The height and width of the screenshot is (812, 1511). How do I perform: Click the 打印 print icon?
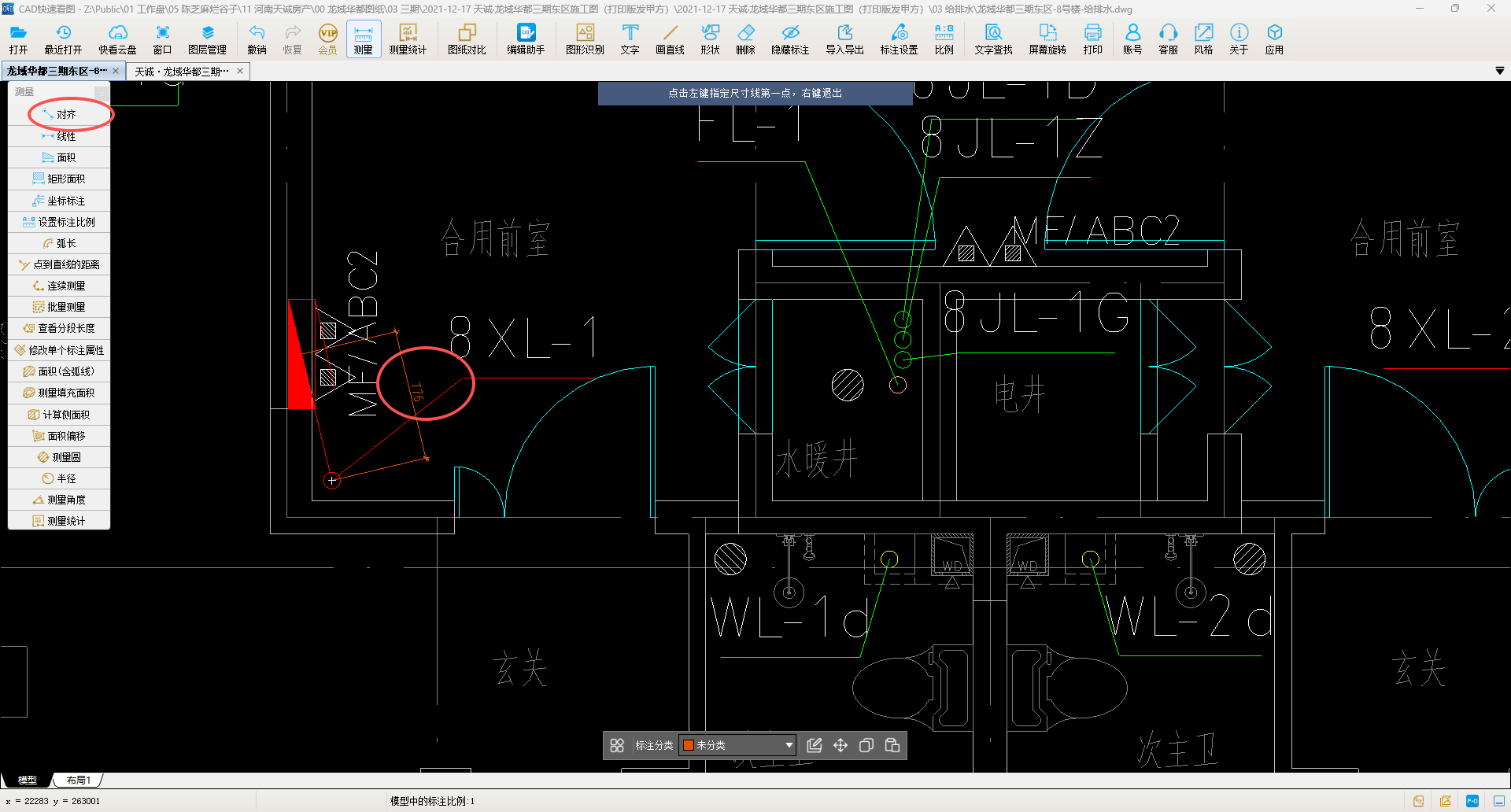pyautogui.click(x=1092, y=39)
